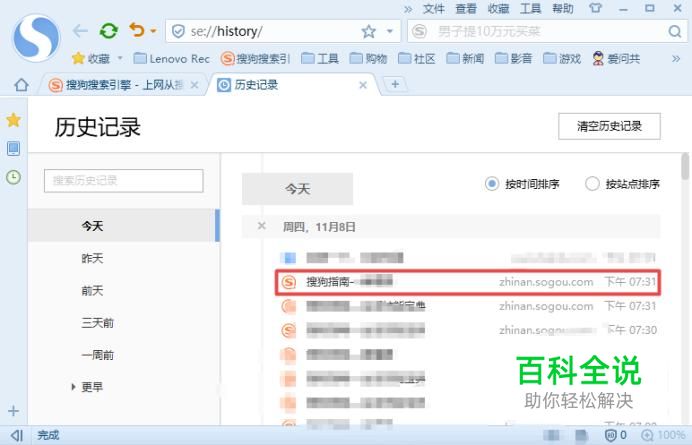Open the 查看 menu
This screenshot has width=692, height=445.
(x=466, y=9)
